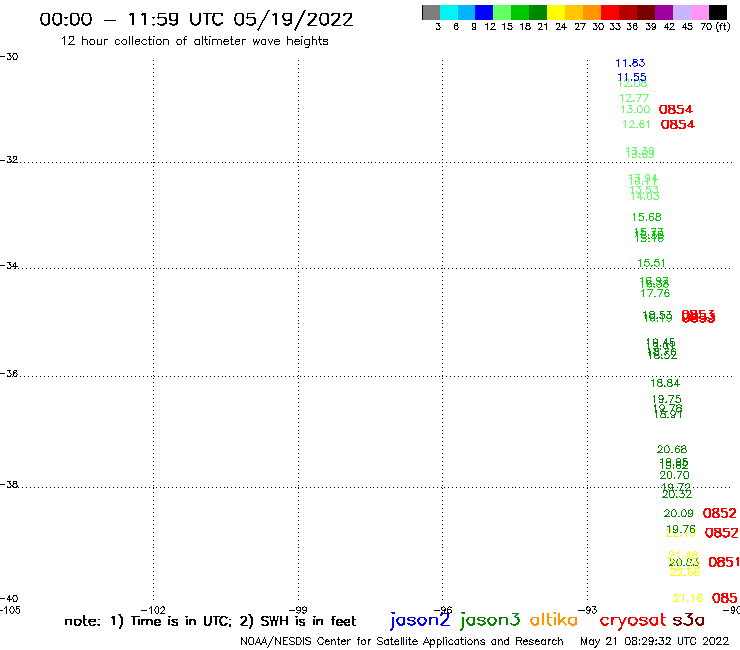Viewport: 740px width, 650px height.
Task: Click the 20.32 wave height value
Action: coord(677,495)
